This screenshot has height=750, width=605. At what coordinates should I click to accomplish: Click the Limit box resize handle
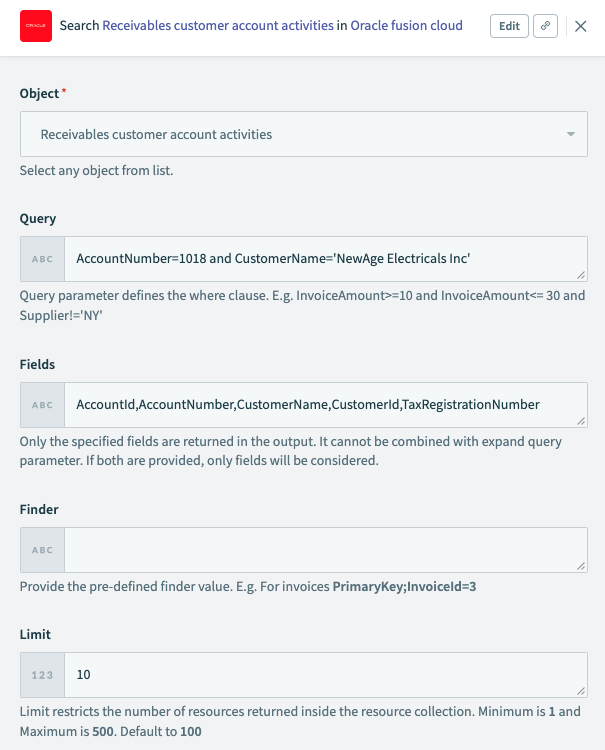[581, 691]
